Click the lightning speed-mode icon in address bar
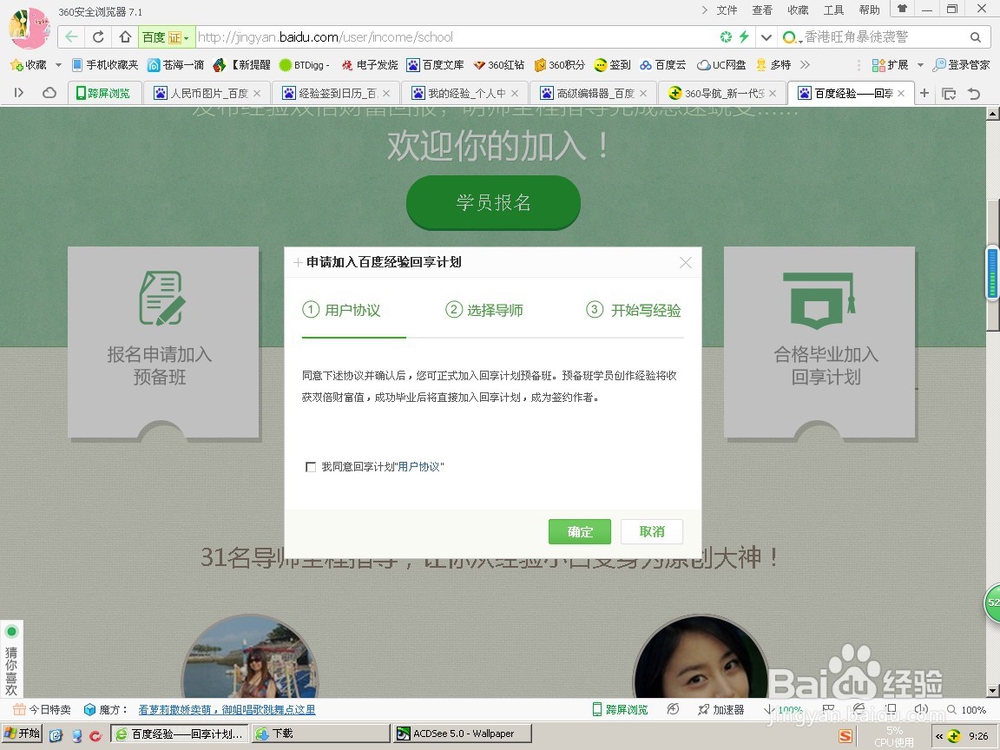Viewport: 1000px width, 750px height. click(744, 37)
